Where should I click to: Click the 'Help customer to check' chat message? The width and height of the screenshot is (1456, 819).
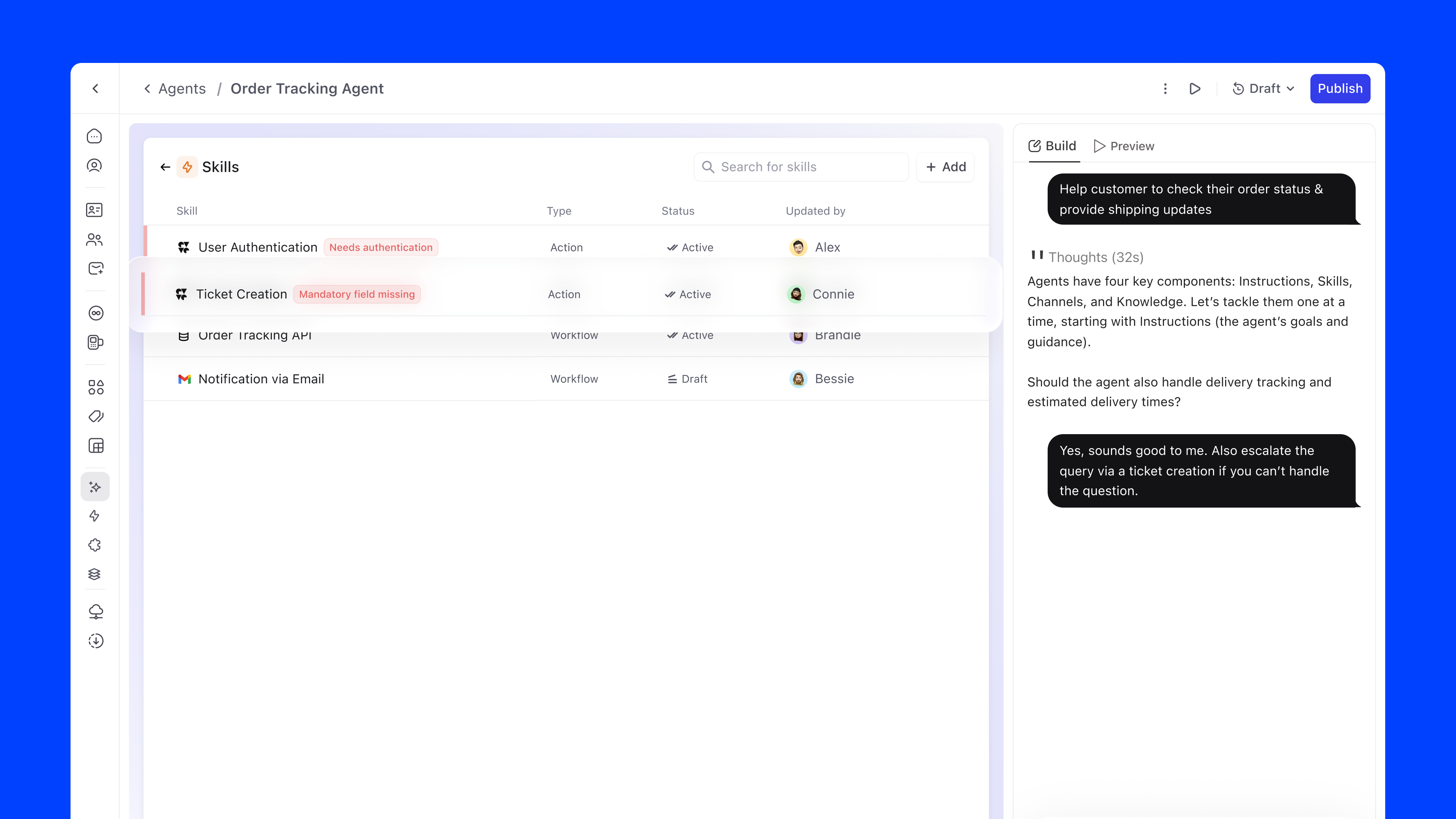click(x=1203, y=199)
